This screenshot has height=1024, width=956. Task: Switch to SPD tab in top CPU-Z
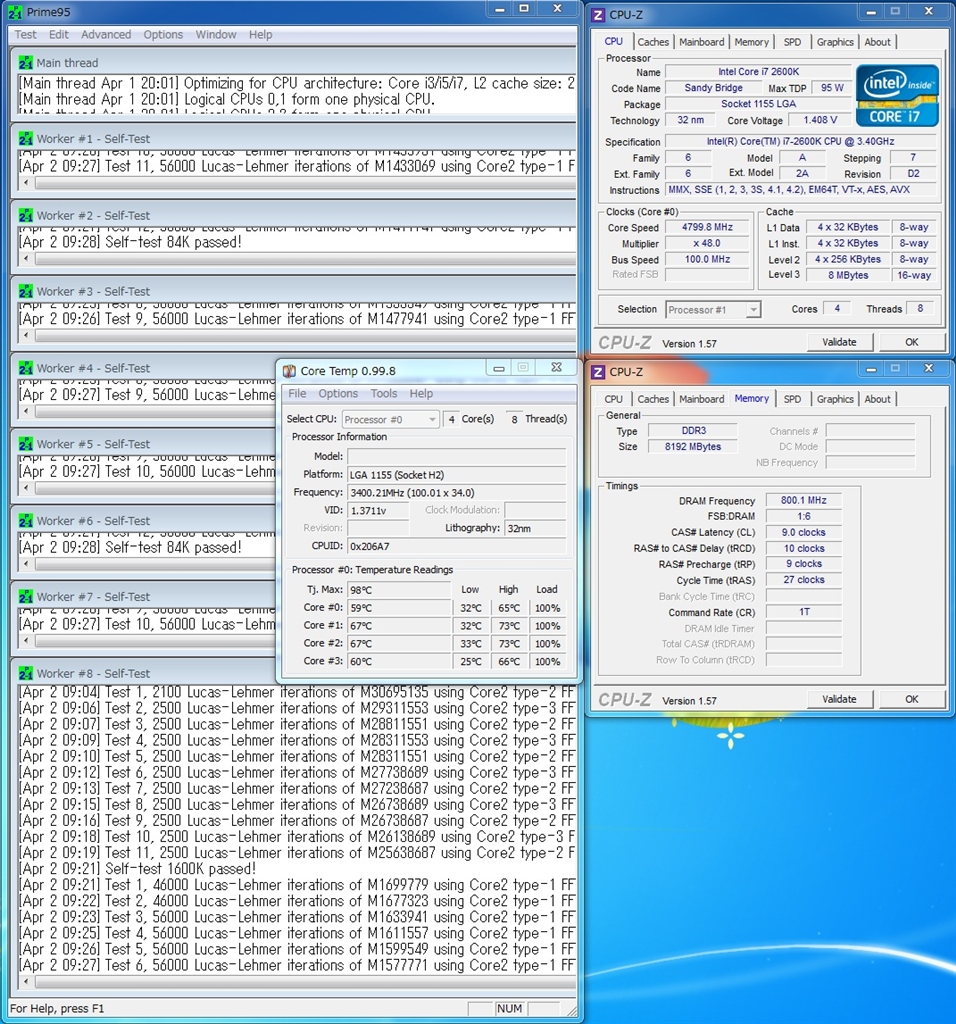[792, 42]
